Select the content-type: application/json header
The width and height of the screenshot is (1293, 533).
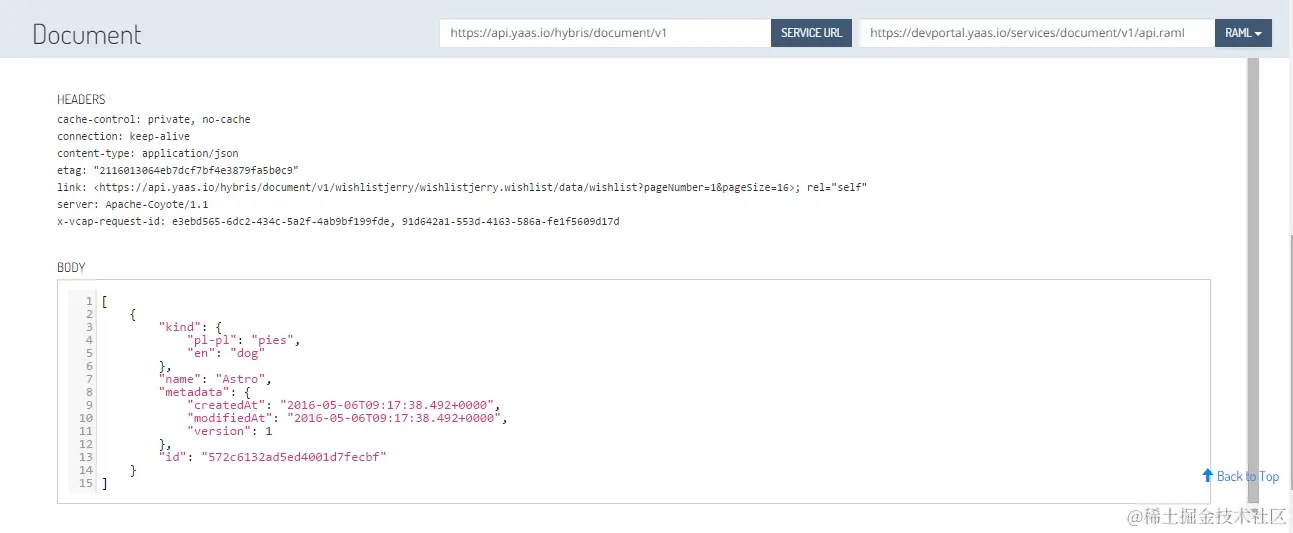click(x=148, y=153)
